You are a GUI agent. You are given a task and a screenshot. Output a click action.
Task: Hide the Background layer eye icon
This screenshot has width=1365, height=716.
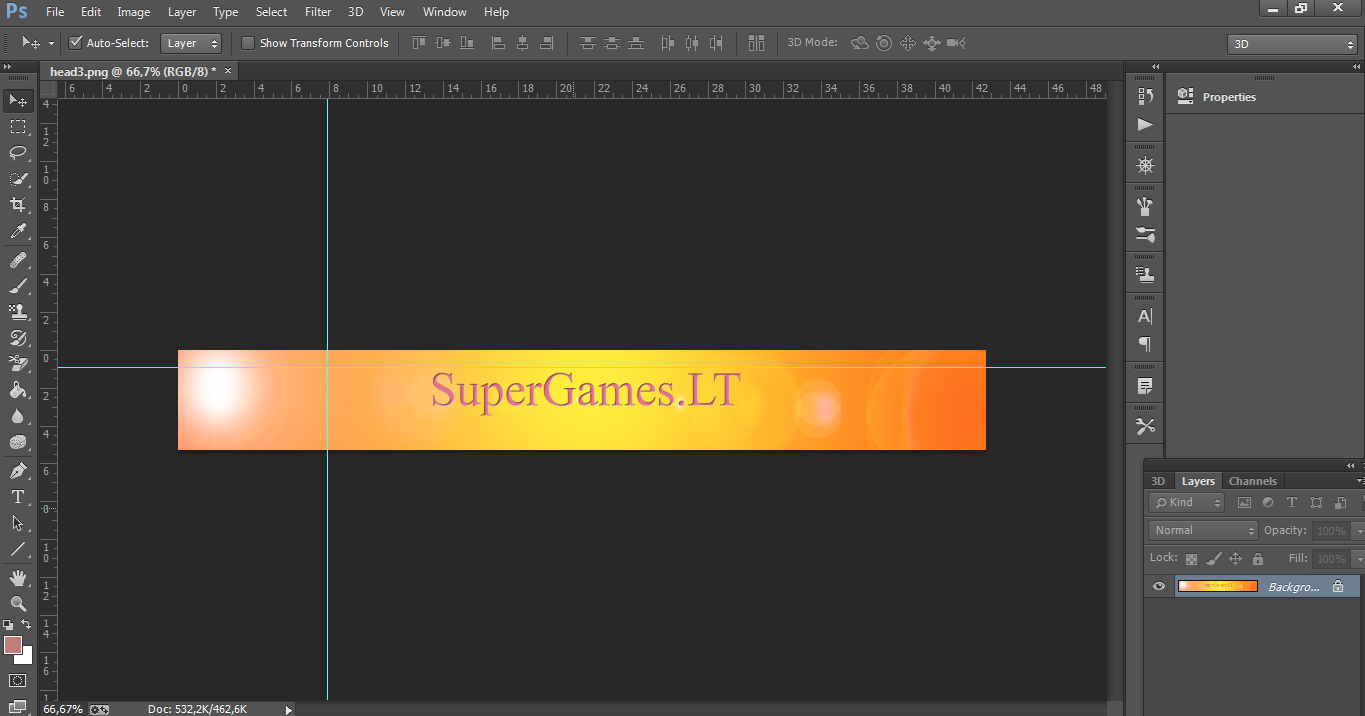click(x=1159, y=586)
